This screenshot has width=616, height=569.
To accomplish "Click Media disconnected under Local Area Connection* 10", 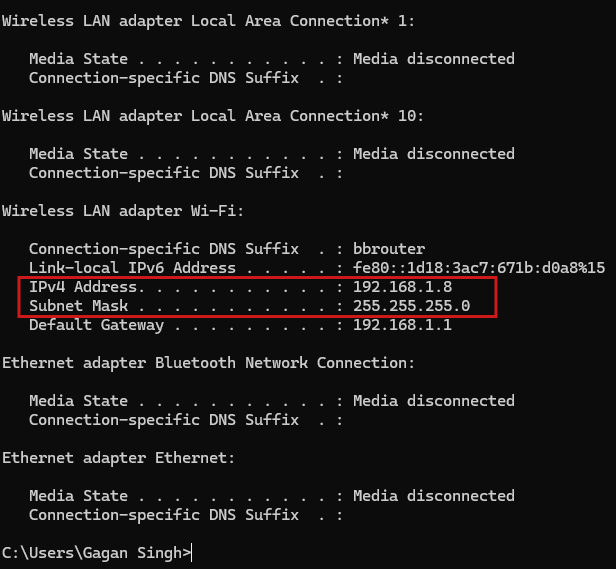I will point(434,154).
